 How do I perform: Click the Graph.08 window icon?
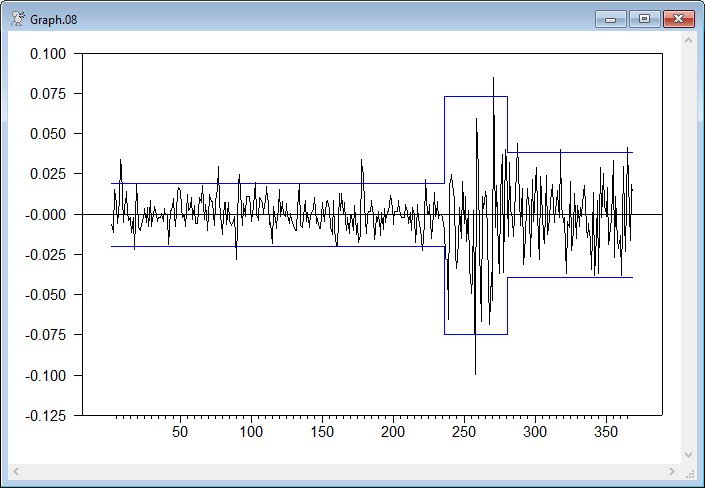(x=17, y=18)
